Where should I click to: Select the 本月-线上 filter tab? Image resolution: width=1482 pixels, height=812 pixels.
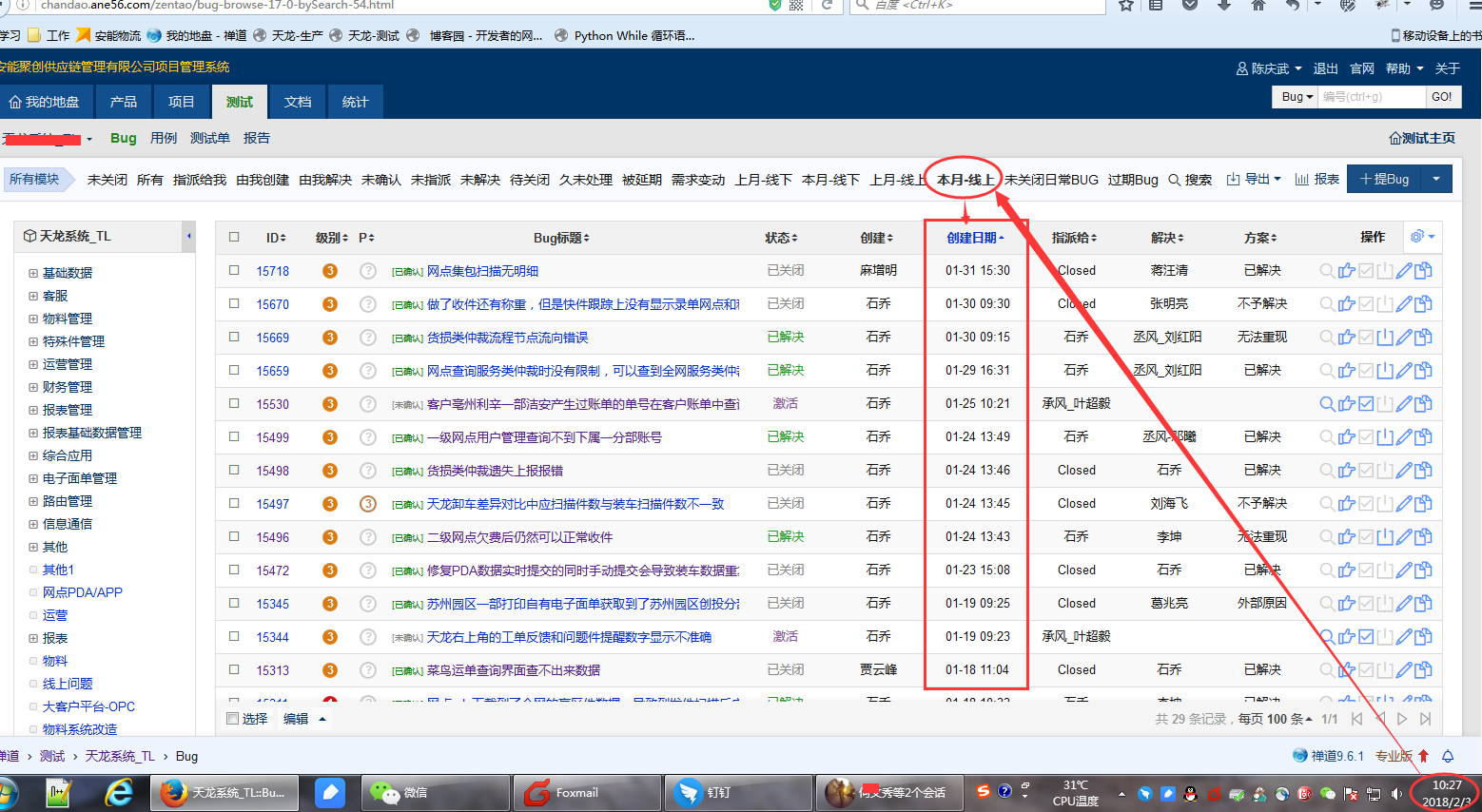[965, 180]
